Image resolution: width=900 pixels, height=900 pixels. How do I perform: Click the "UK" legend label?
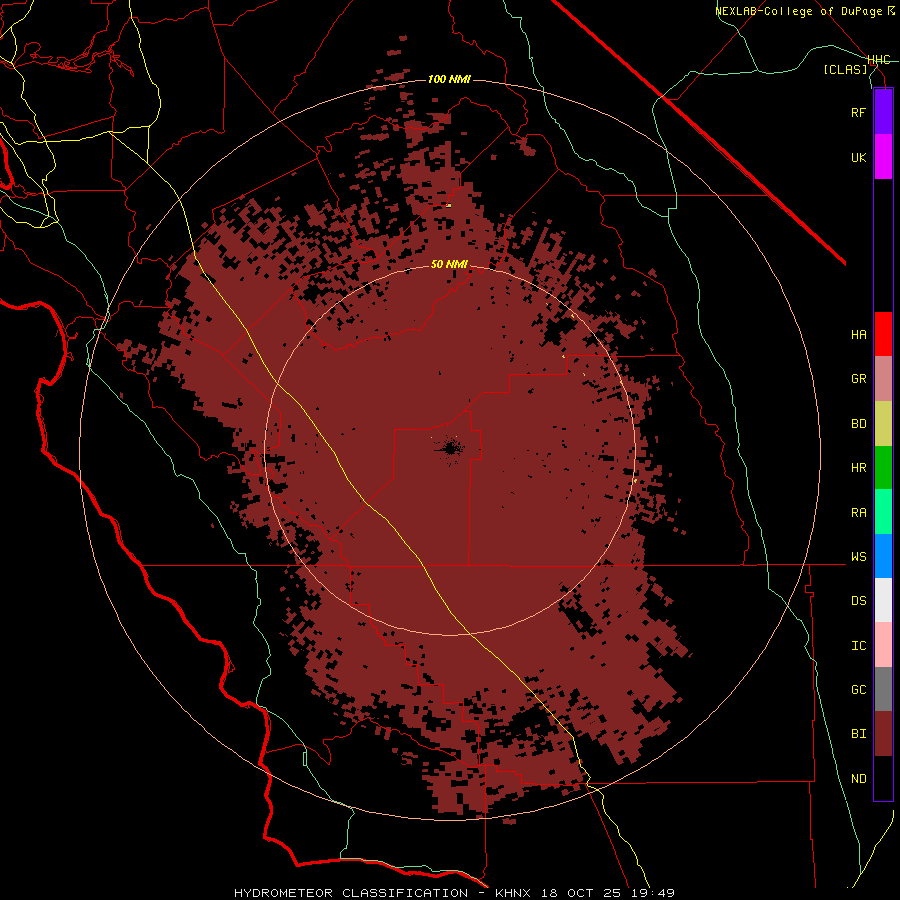click(x=858, y=157)
